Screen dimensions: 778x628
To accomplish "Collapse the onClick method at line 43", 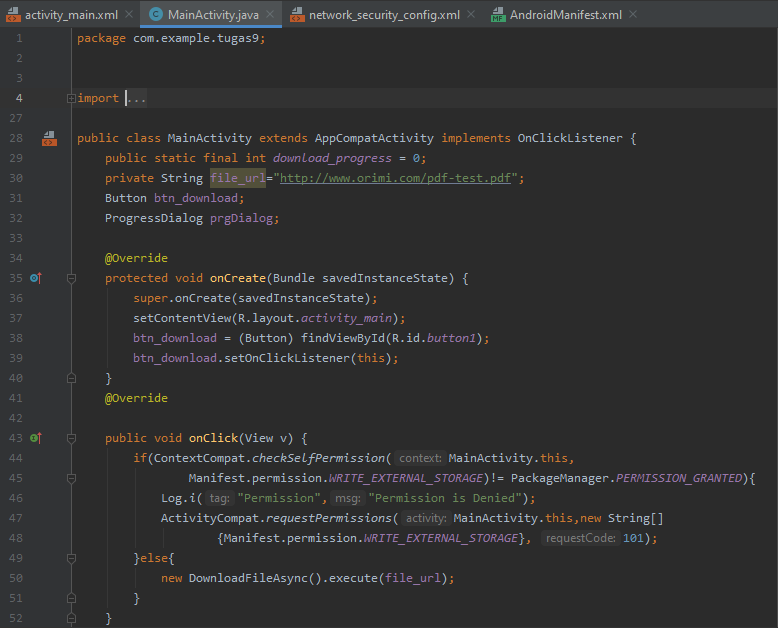I will (71, 439).
